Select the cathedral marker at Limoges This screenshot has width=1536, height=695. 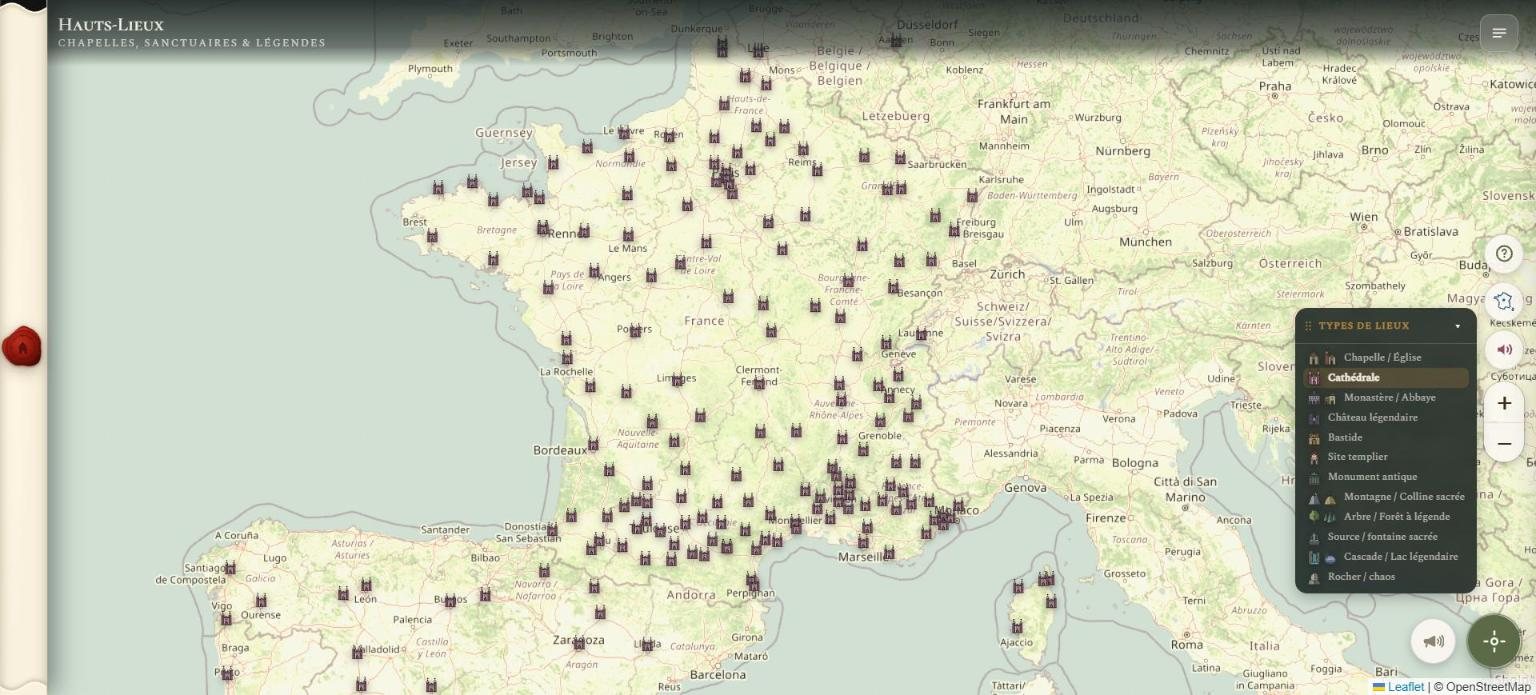click(677, 379)
